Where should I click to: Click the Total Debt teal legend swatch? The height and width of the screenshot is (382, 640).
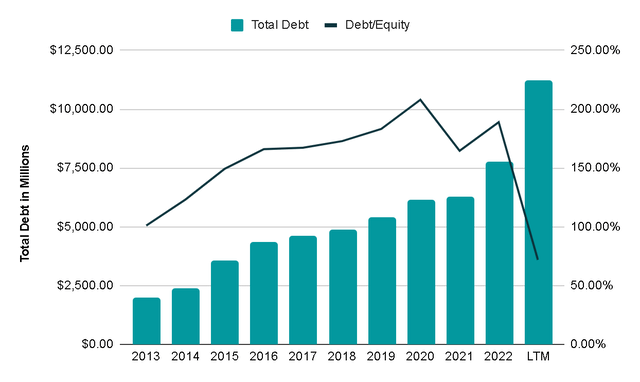pos(237,25)
